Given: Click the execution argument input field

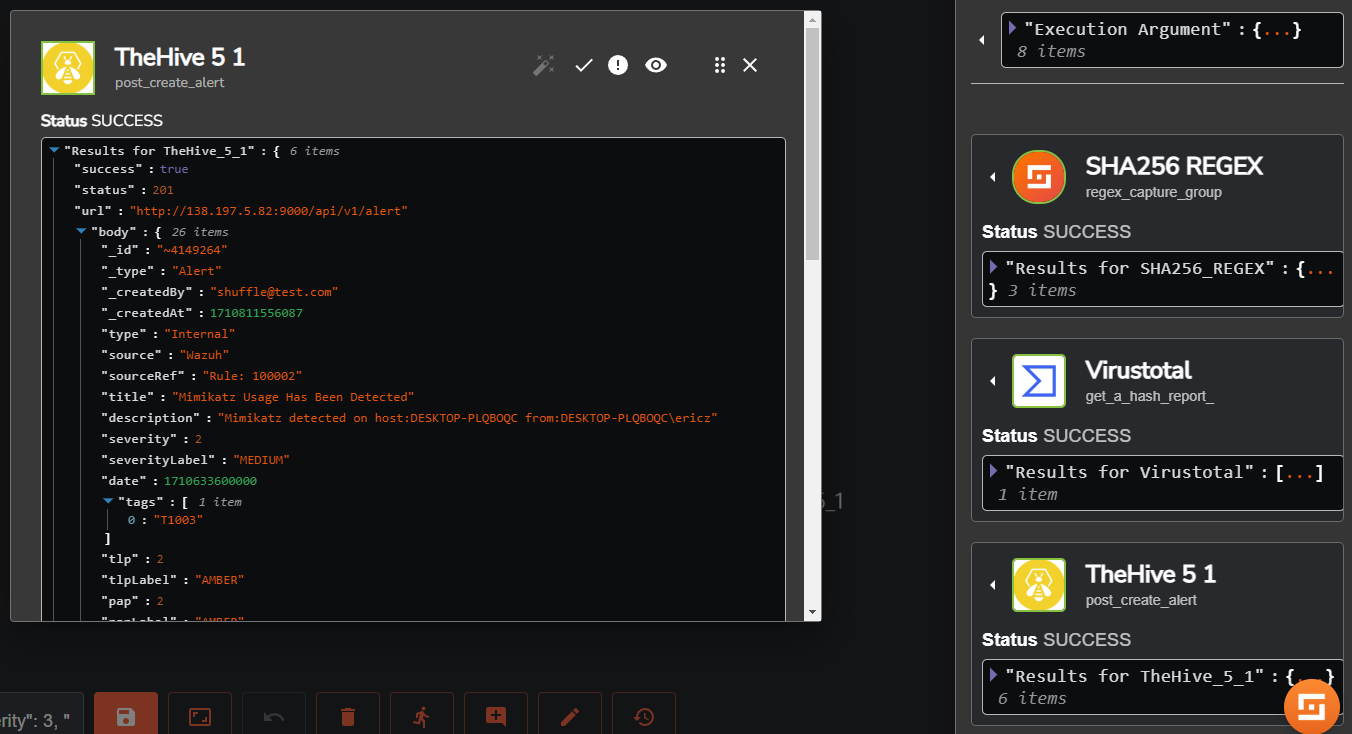Looking at the screenshot, I should tap(42, 715).
